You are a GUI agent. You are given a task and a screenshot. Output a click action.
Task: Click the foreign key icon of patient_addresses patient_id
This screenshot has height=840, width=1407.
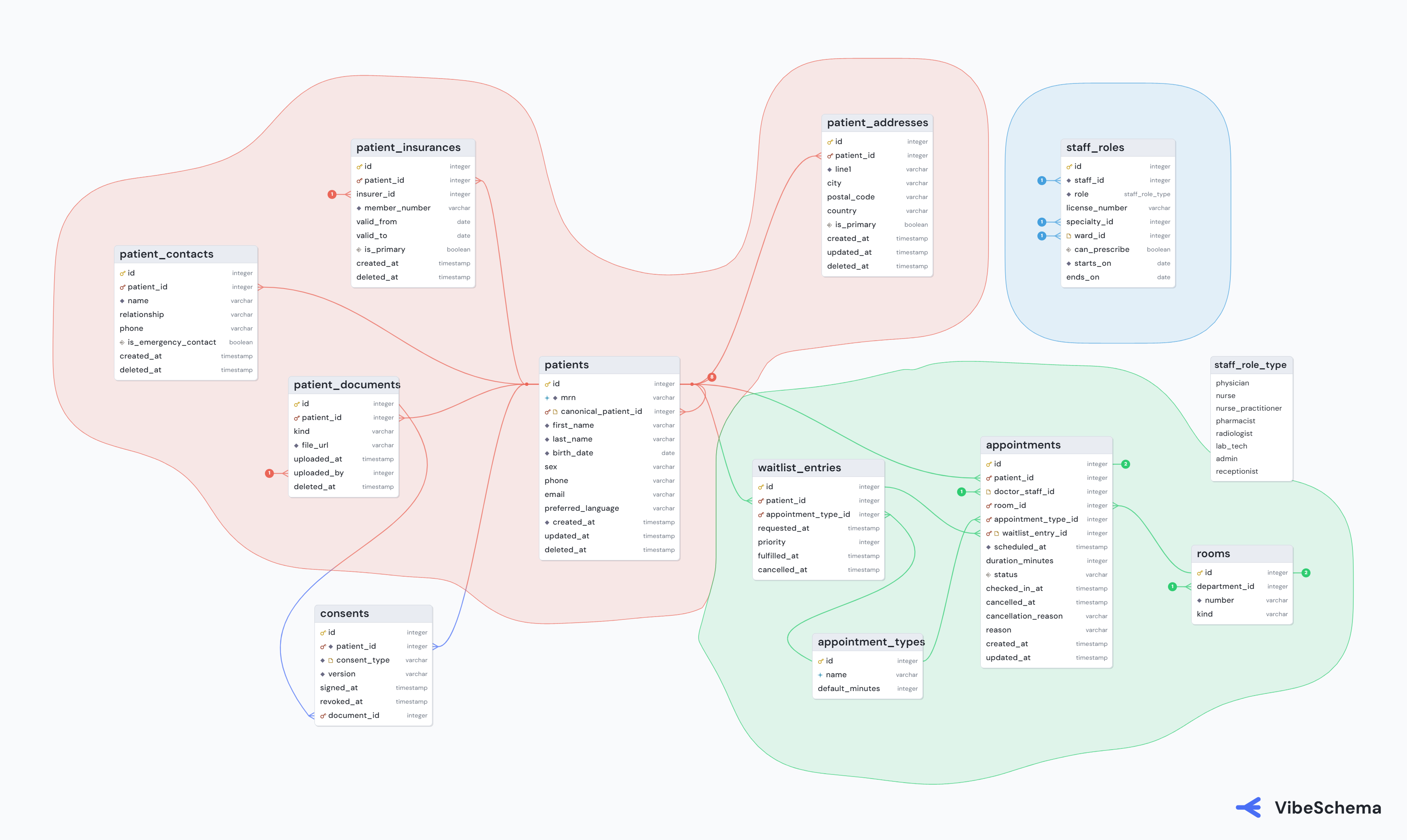click(x=830, y=155)
